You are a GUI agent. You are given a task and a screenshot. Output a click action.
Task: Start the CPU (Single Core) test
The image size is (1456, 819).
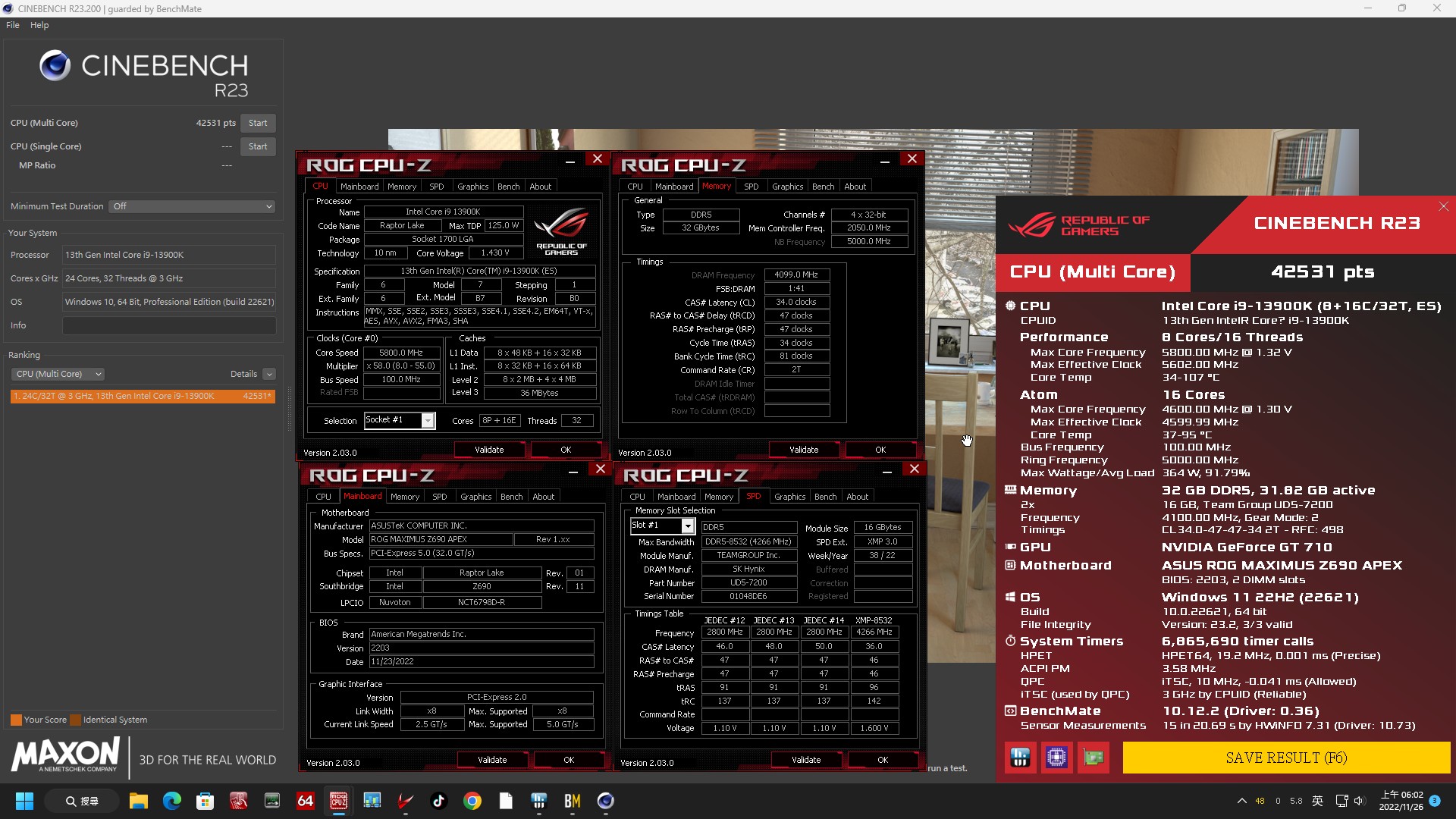click(258, 146)
